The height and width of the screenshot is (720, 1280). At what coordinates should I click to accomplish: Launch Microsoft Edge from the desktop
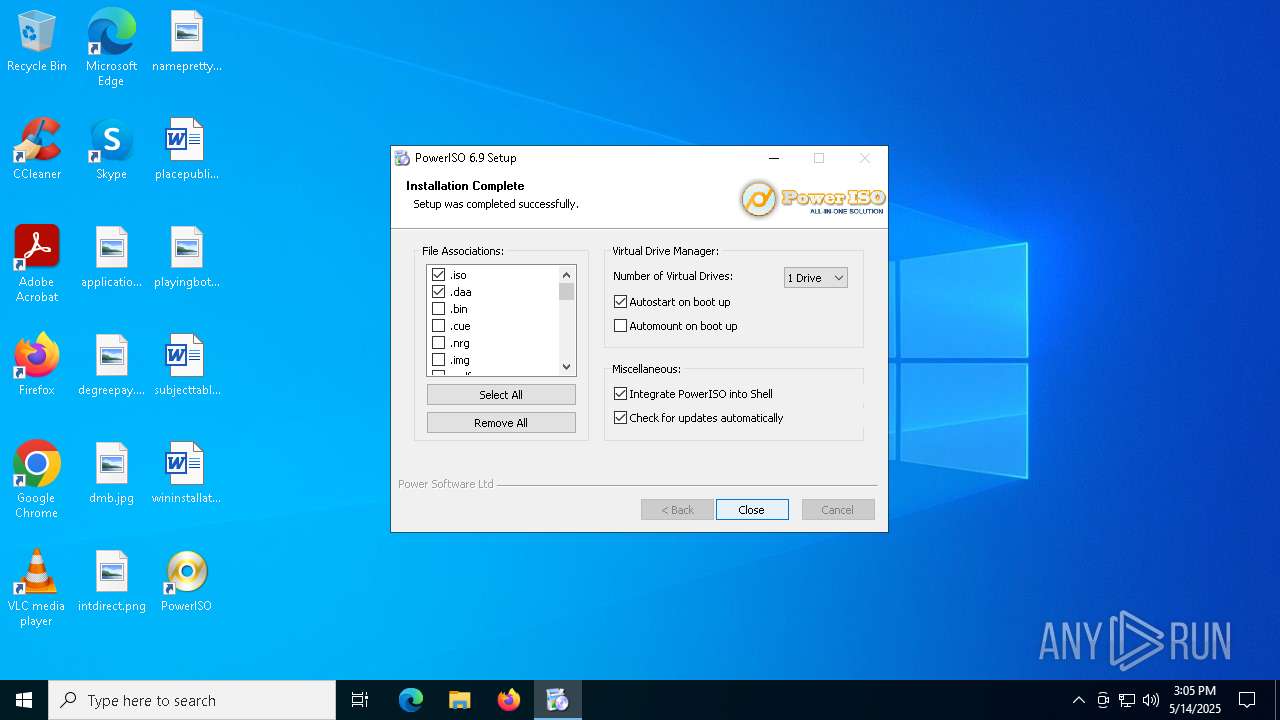click(x=111, y=47)
